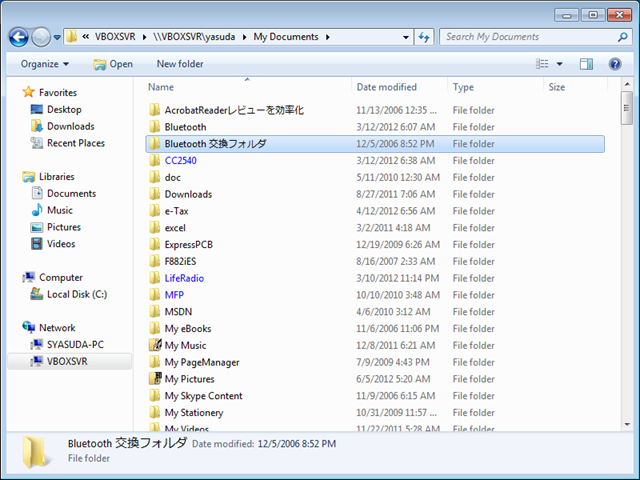The image size is (640, 480).
Task: Select Network in navigation pane
Action: 57,328
